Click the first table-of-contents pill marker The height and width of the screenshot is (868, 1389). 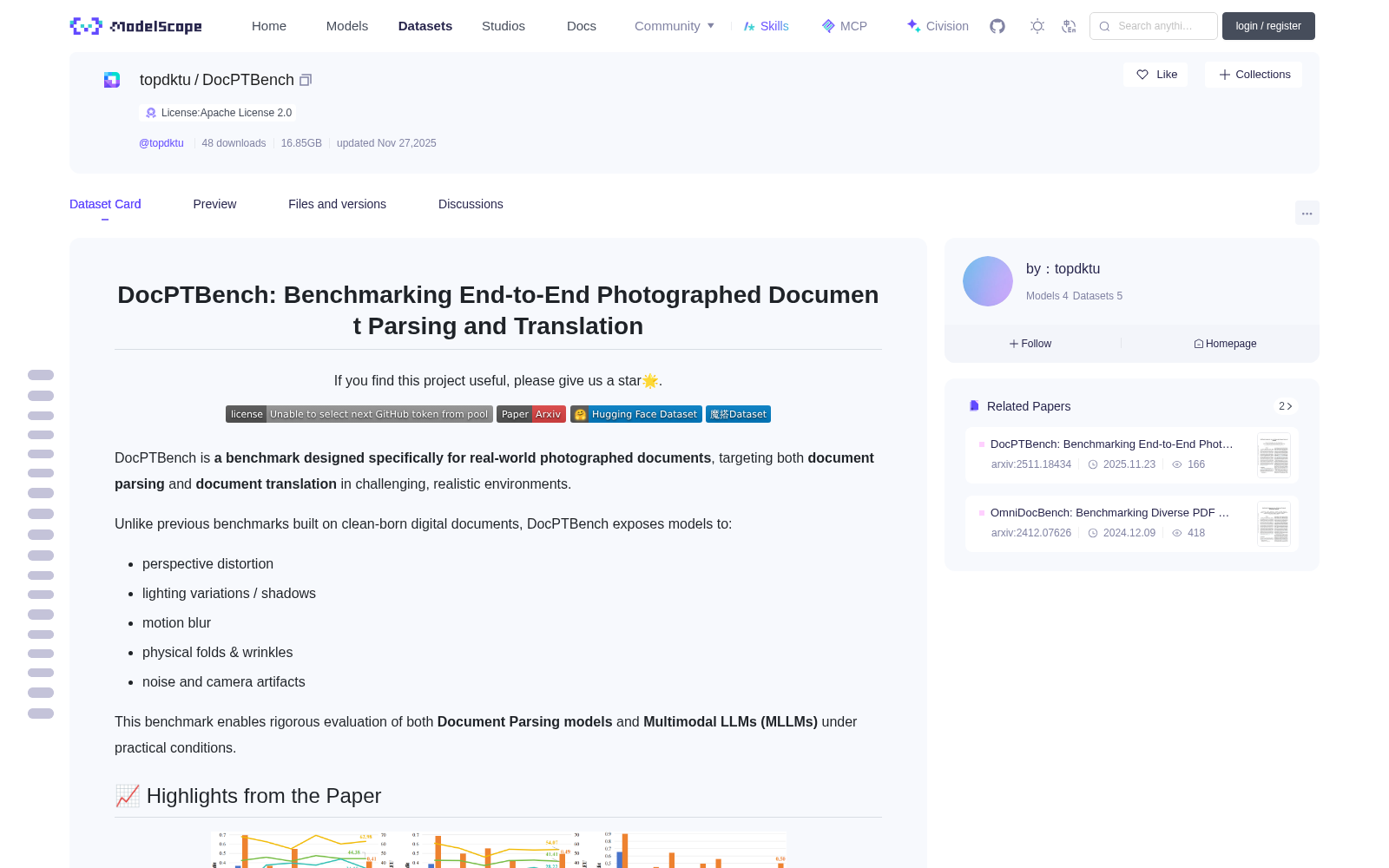click(41, 375)
